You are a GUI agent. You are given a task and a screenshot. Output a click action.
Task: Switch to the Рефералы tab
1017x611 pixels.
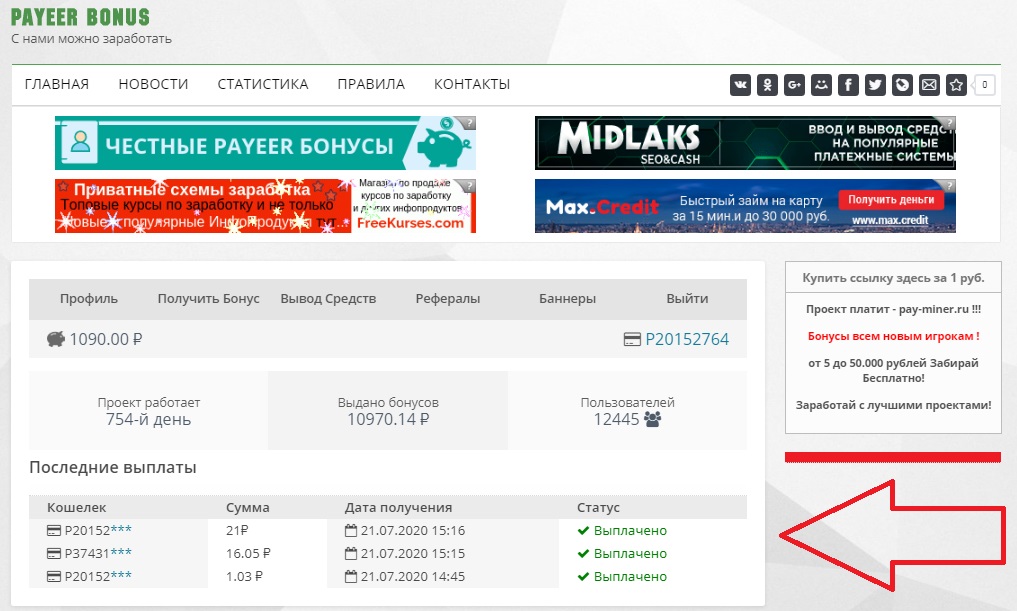point(448,298)
